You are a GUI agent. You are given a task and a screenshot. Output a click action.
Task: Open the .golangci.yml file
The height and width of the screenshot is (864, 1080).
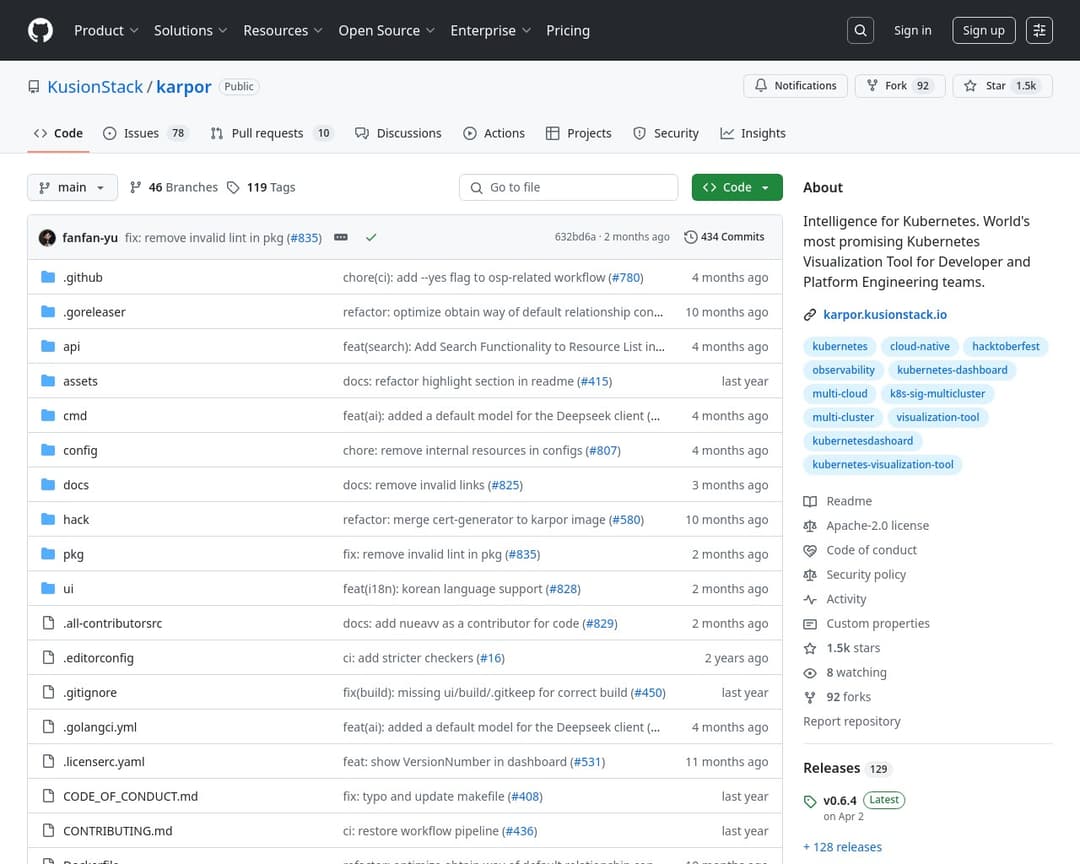(100, 727)
